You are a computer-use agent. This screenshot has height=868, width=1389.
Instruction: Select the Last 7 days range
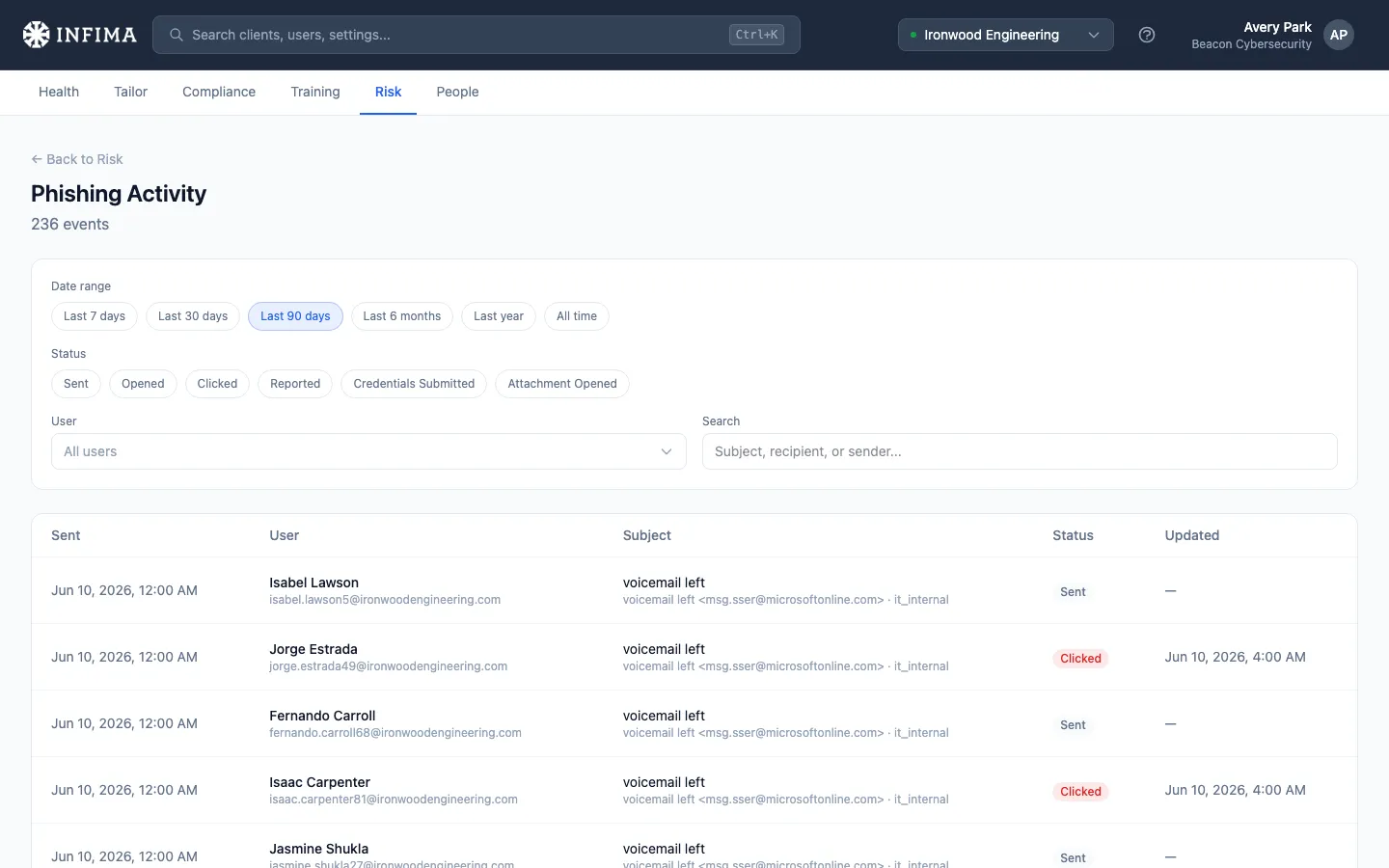[x=95, y=316]
